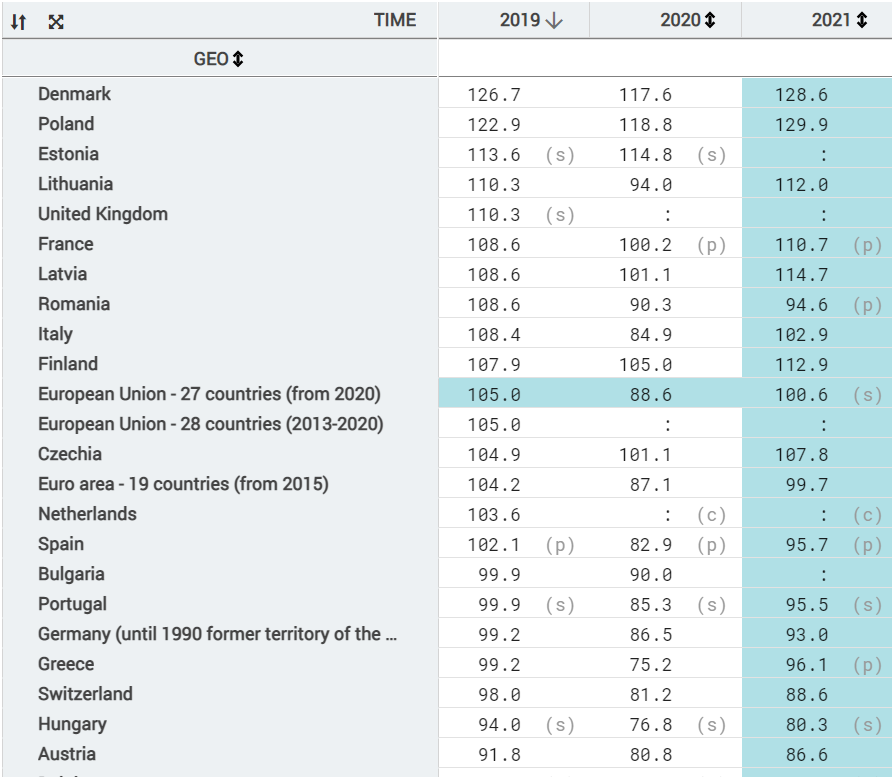Image resolution: width=892 pixels, height=777 pixels.
Task: Select the Switzerland row label
Action: [x=85, y=694]
